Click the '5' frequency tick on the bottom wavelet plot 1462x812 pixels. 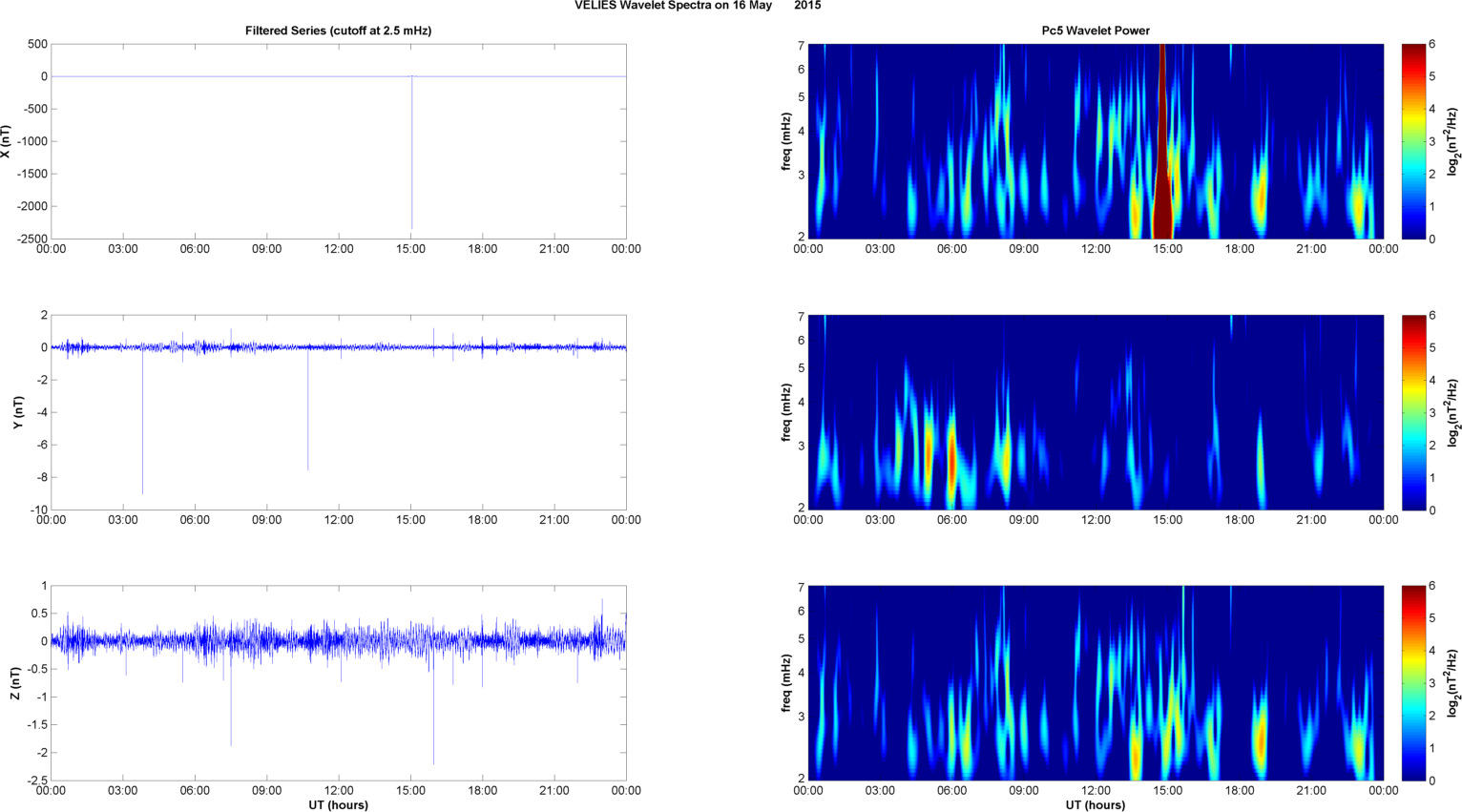point(802,639)
